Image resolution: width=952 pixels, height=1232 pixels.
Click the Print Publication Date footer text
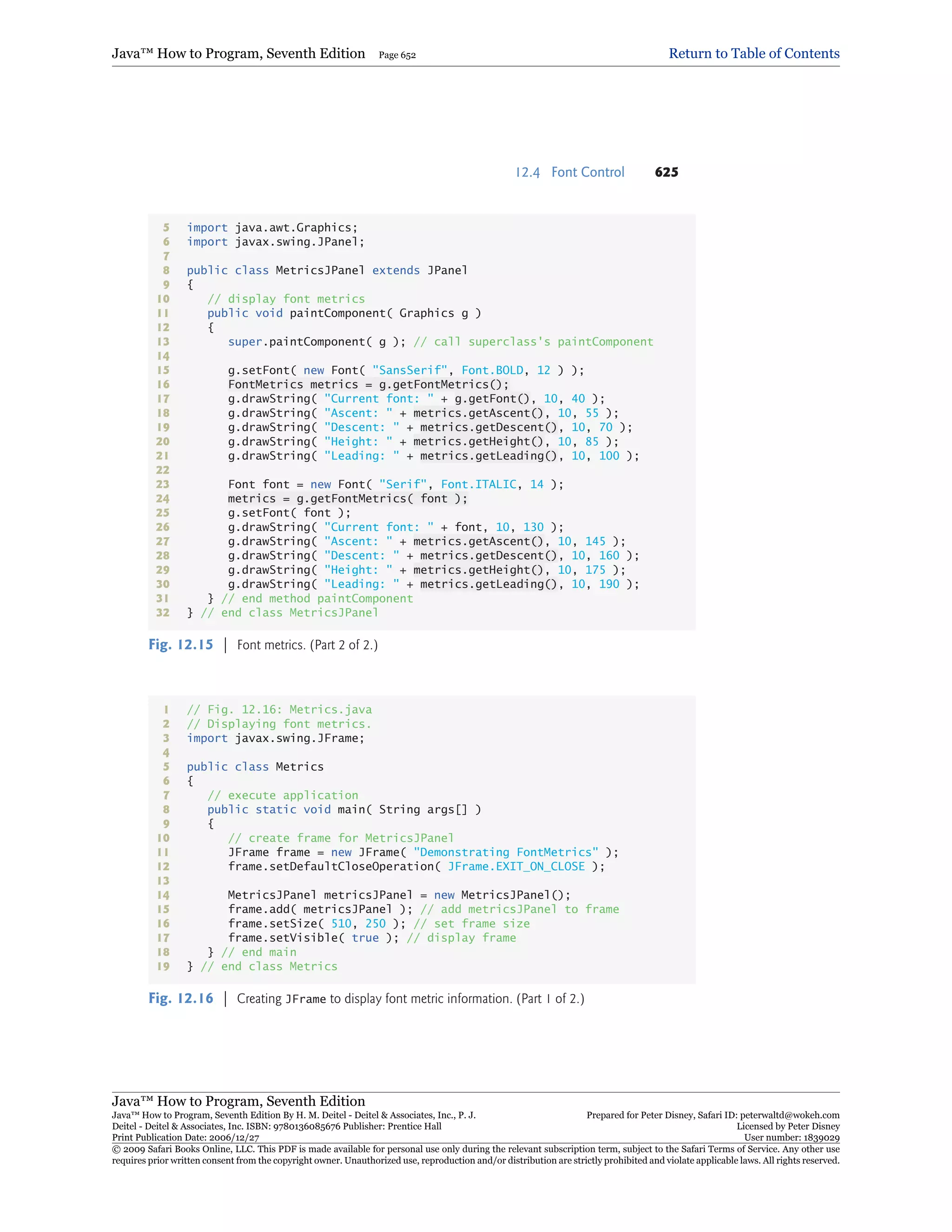pyautogui.click(x=185, y=1138)
